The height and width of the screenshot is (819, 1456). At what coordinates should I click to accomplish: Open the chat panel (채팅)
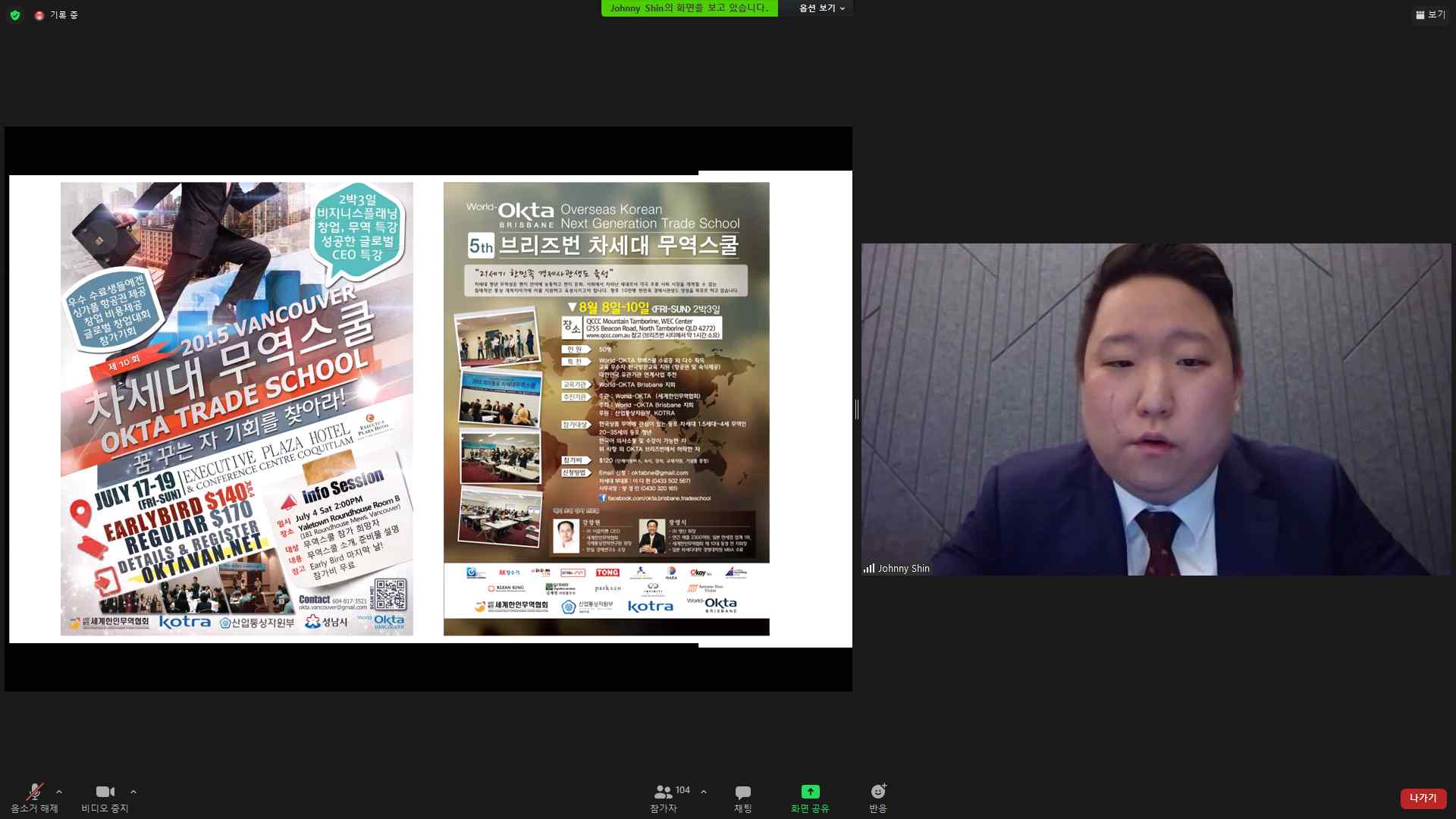coord(743,799)
